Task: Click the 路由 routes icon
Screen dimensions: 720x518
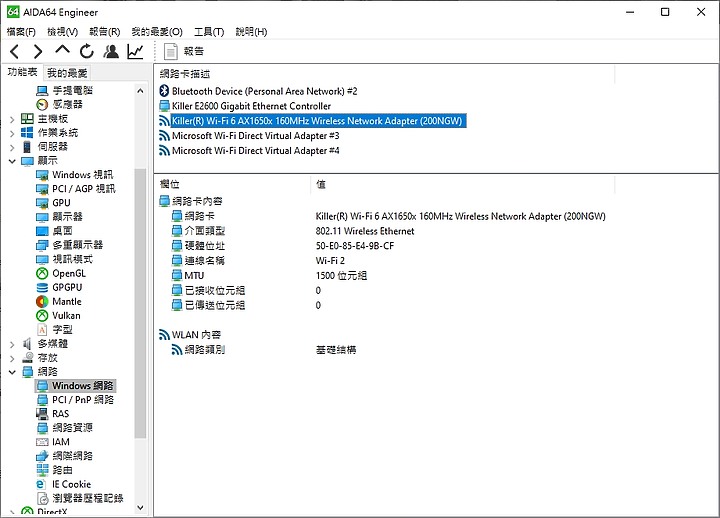Action: point(42,470)
